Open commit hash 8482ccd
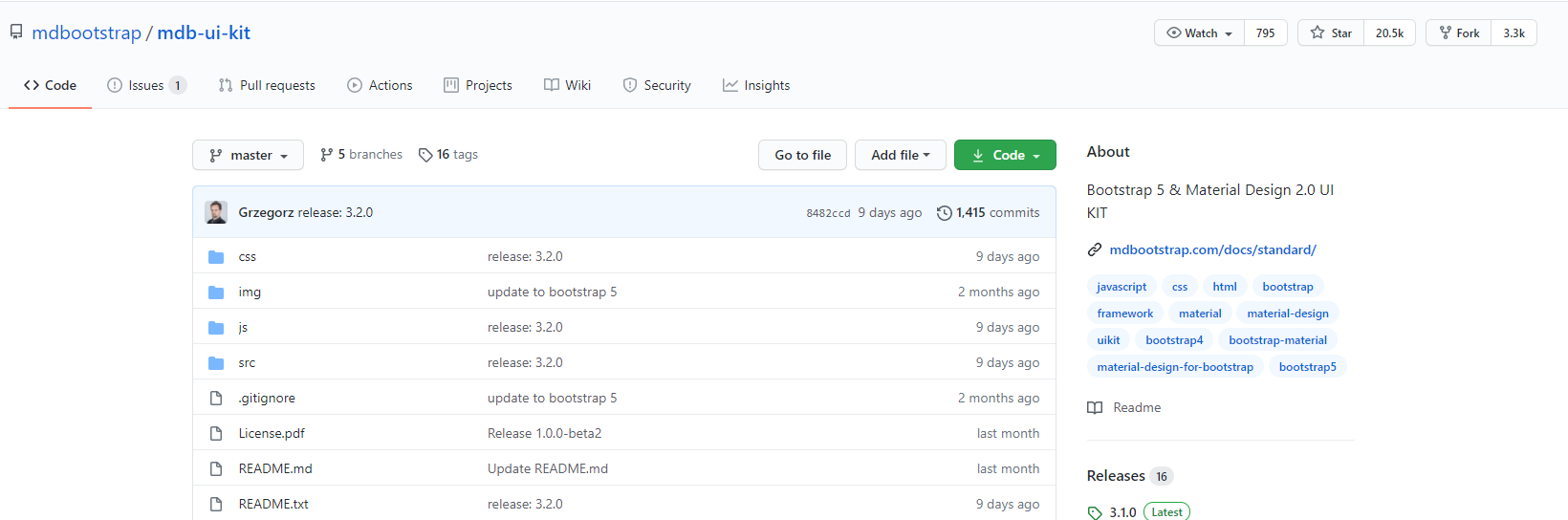 tap(828, 213)
